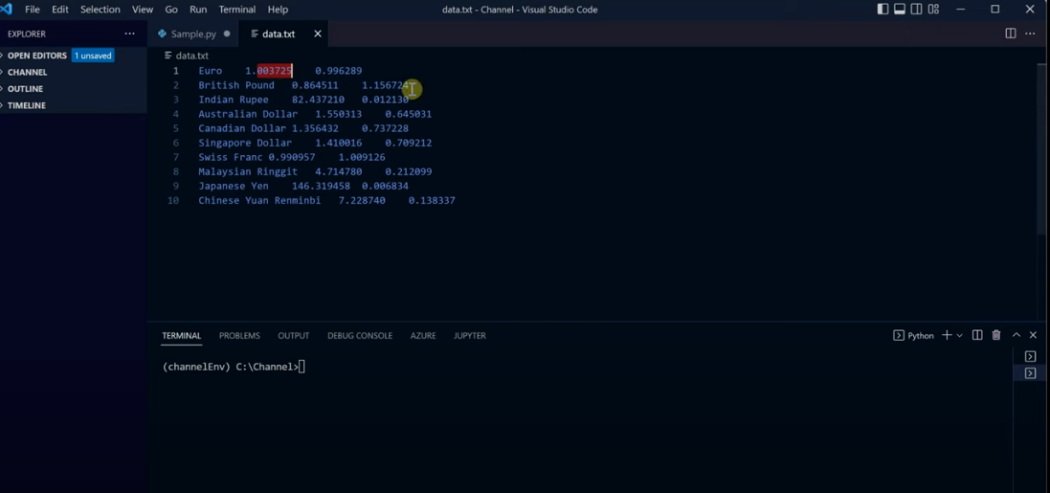Screen dimensions: 1050x493
Task: Split the terminal panel
Action: pyautogui.click(x=977, y=335)
